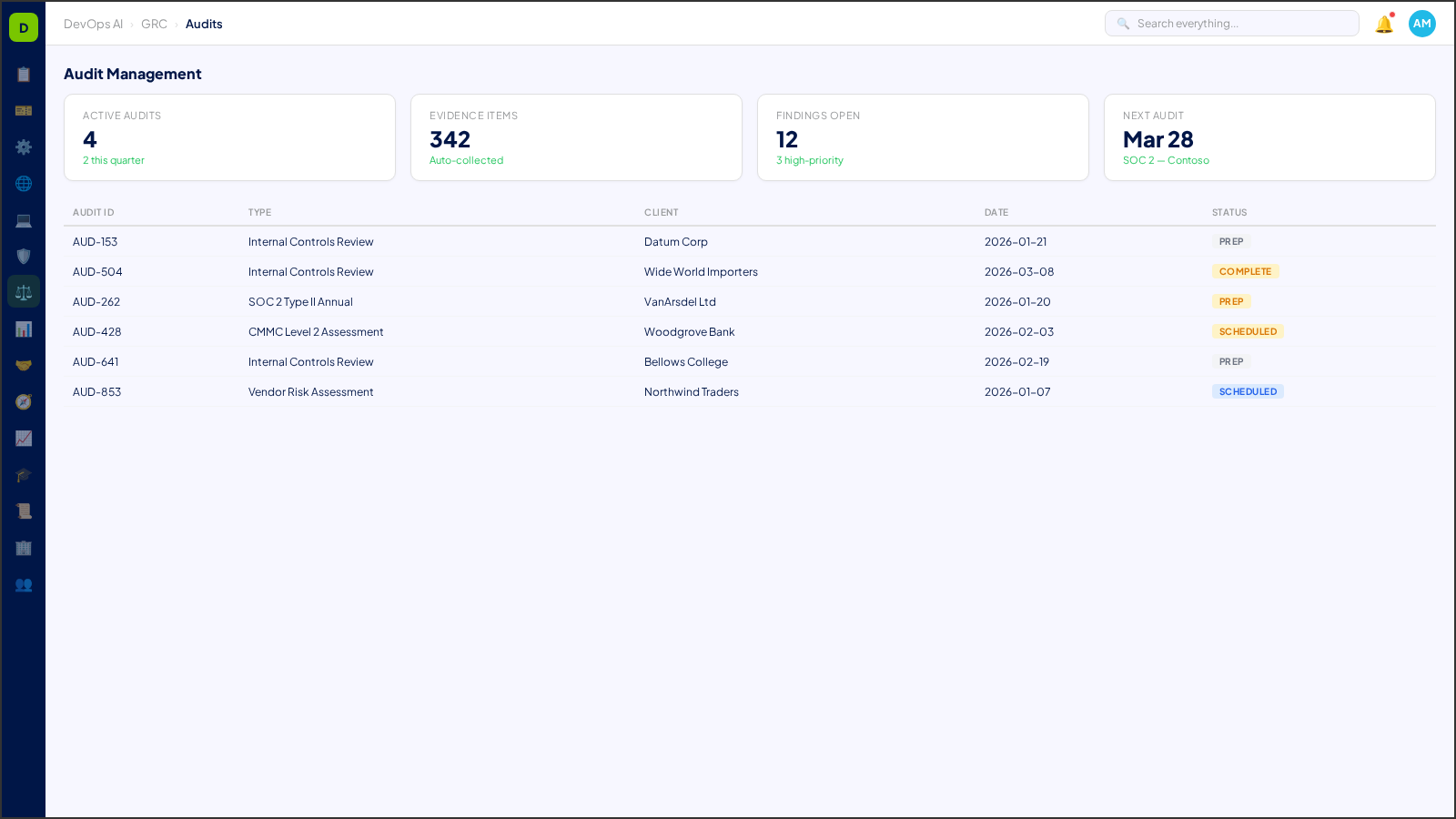Viewport: 1456px width, 819px height.
Task: Click the shield icon in the sidebar
Action: 24,256
